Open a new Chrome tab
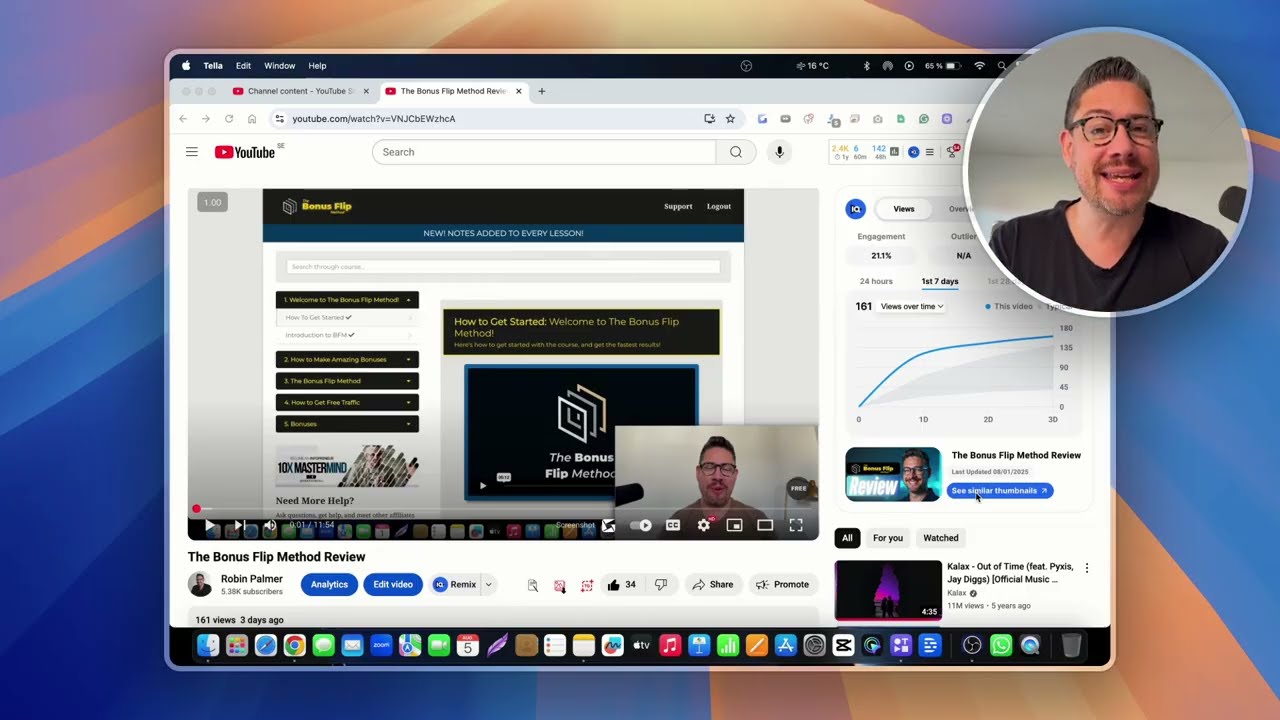 click(x=542, y=91)
